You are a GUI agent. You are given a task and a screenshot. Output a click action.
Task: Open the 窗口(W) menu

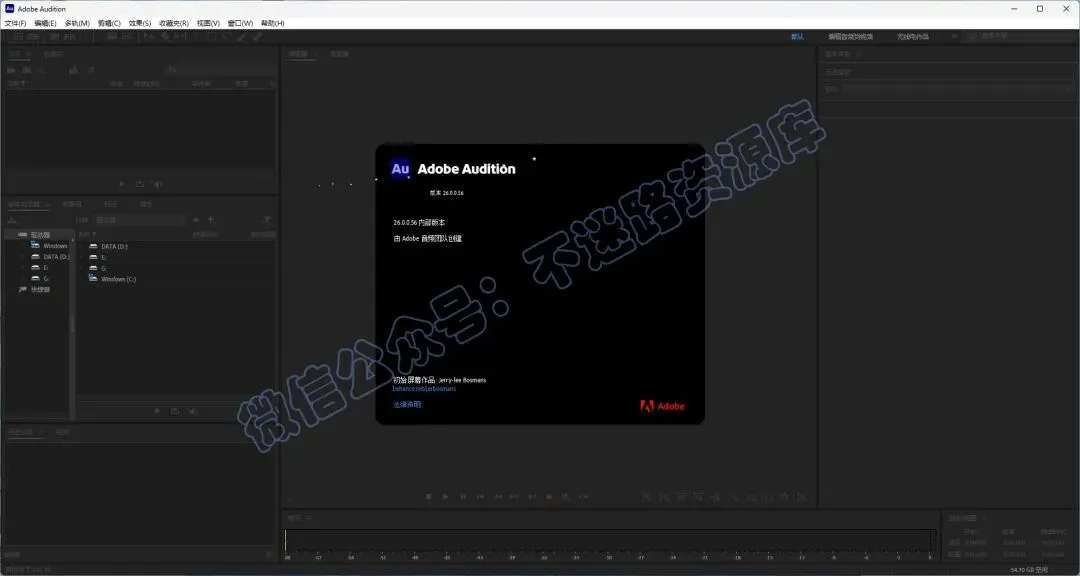(x=240, y=23)
